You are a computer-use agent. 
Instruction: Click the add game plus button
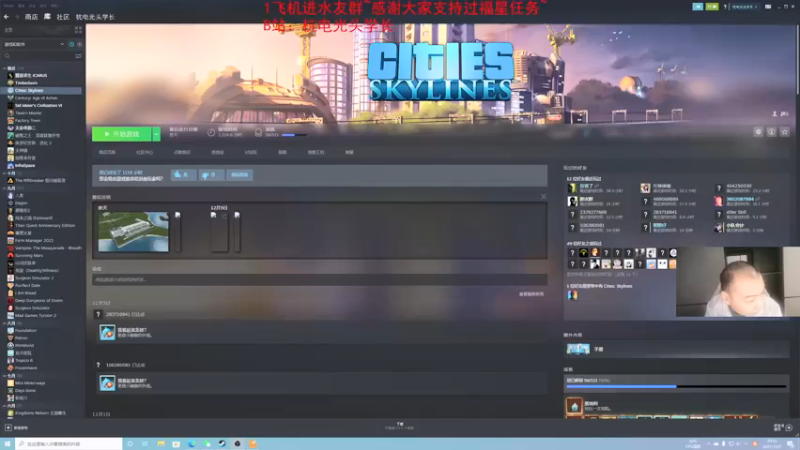(x=8, y=428)
